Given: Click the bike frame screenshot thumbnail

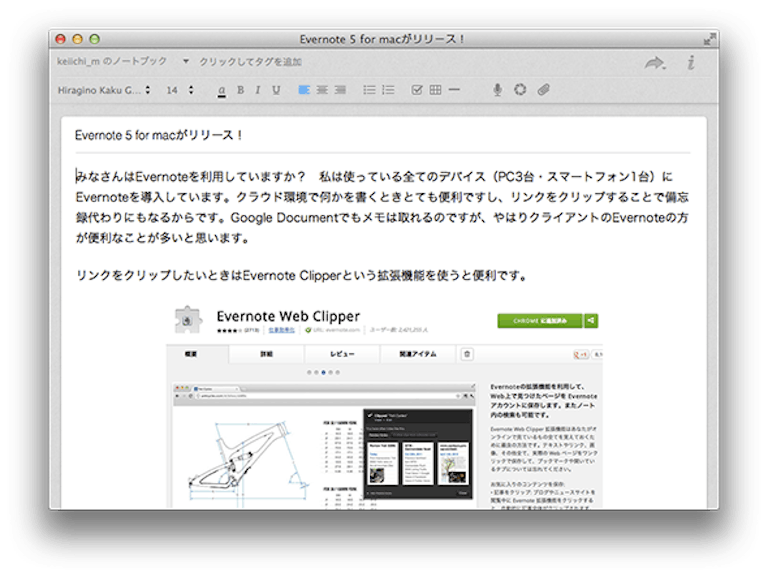Looking at the screenshot, I should click(x=324, y=446).
